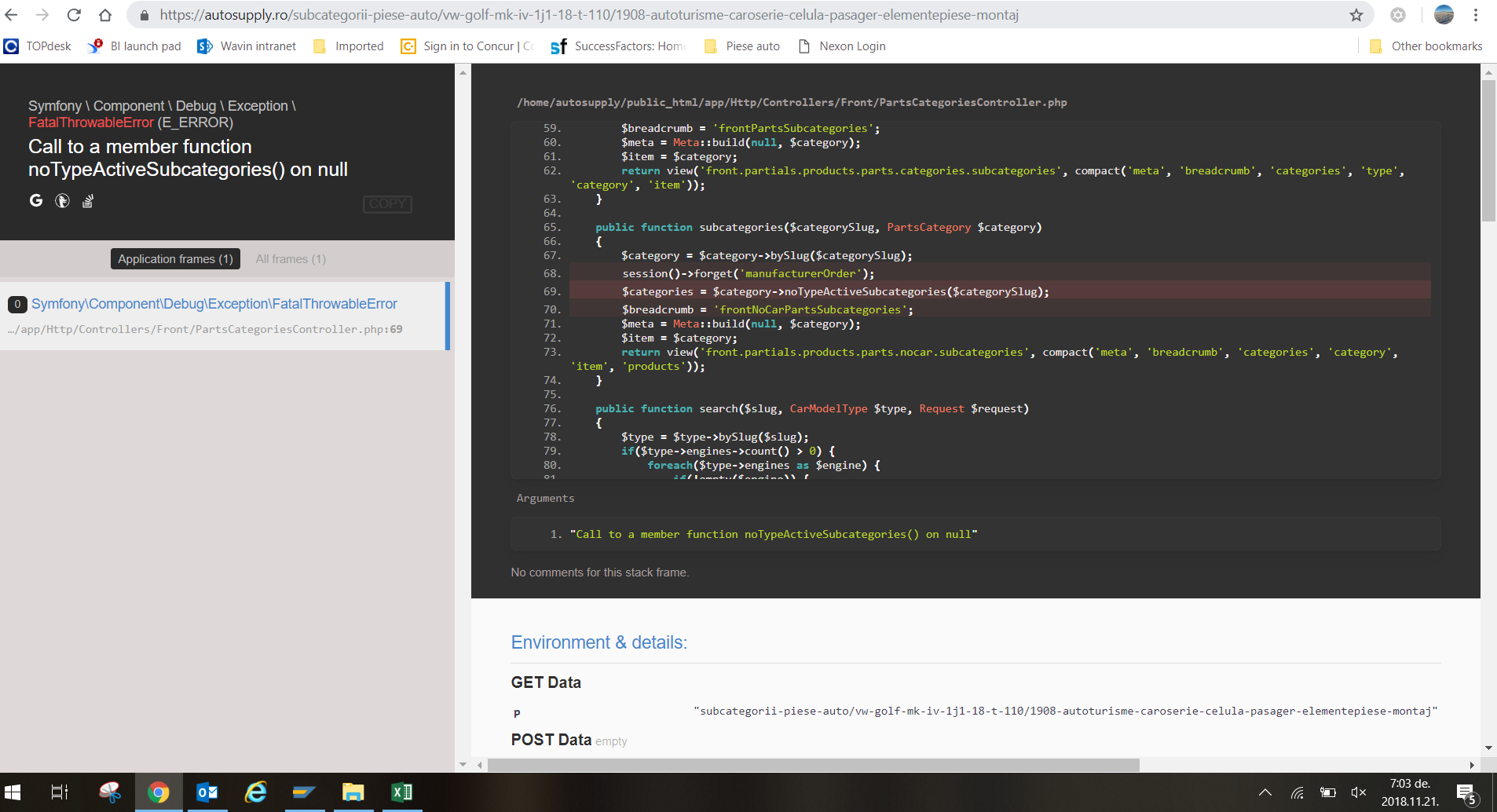The width and height of the screenshot is (1497, 812).
Task: Open the SuccessFactors Home bookmark
Action: click(x=618, y=46)
